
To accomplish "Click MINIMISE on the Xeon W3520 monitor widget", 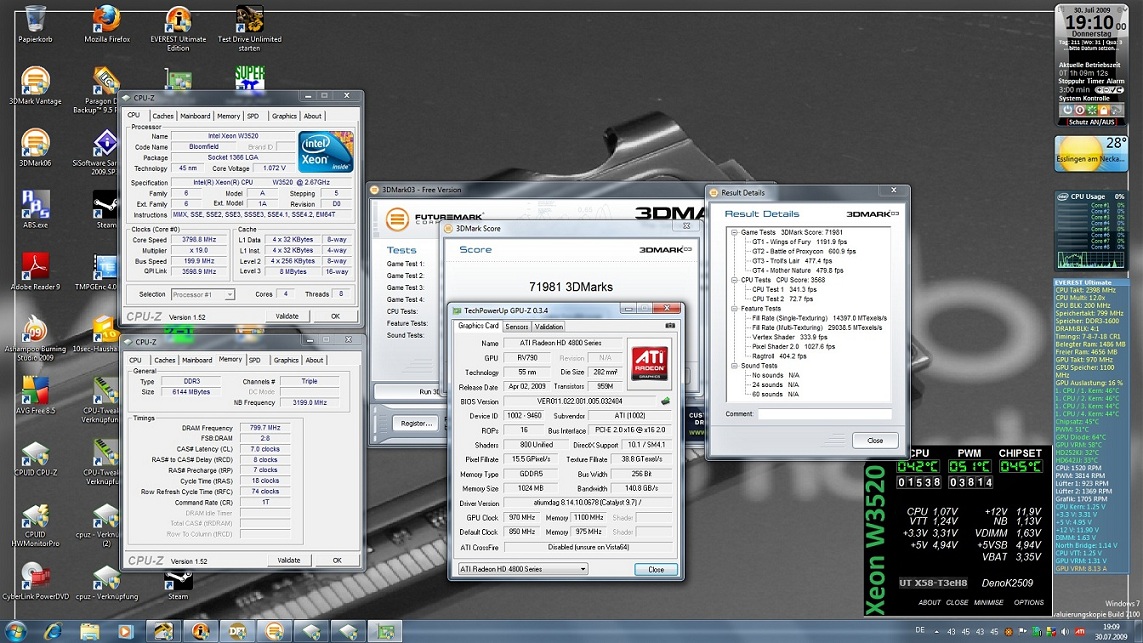I will coord(988,603).
